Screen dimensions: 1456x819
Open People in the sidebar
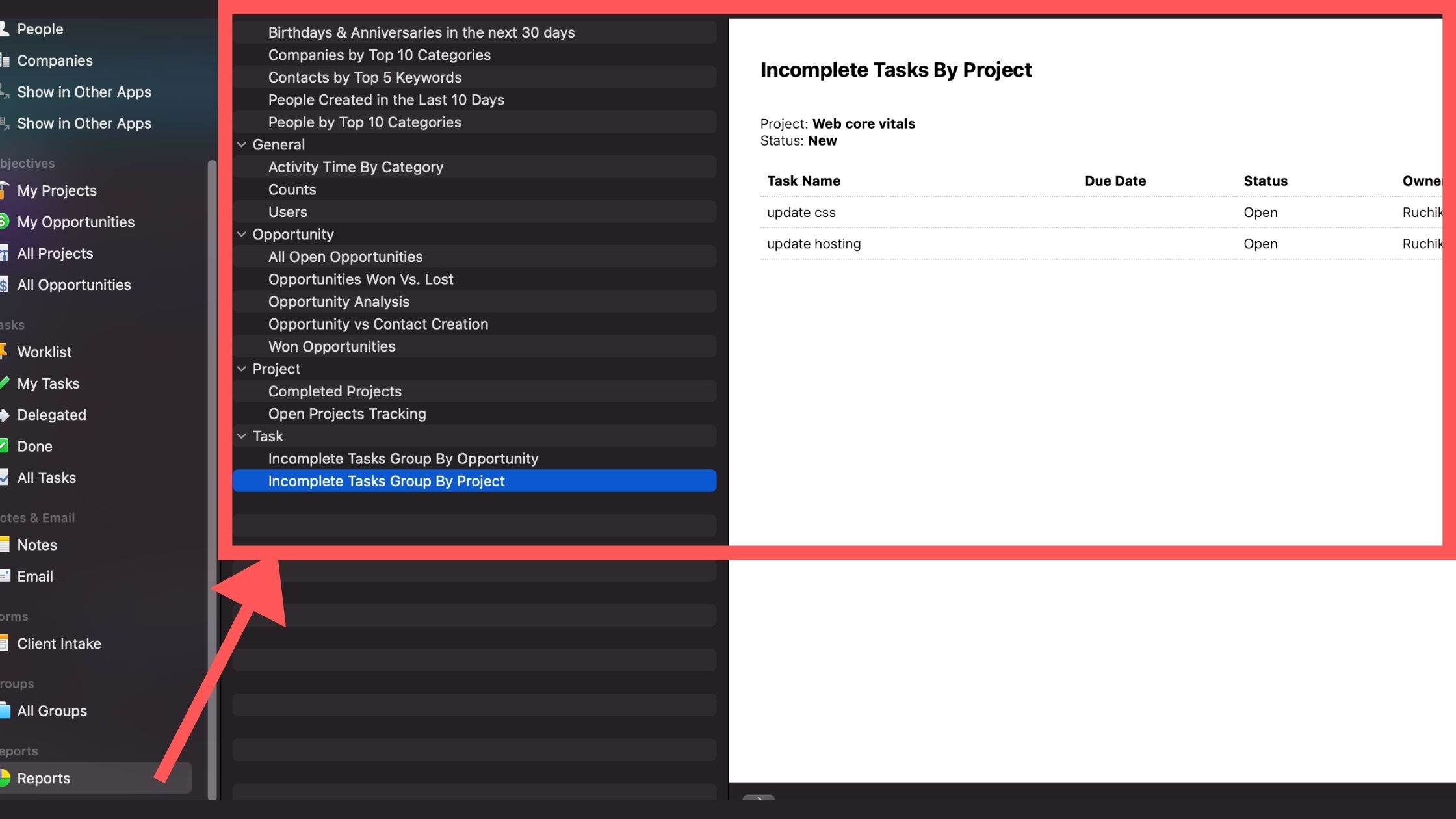(40, 29)
